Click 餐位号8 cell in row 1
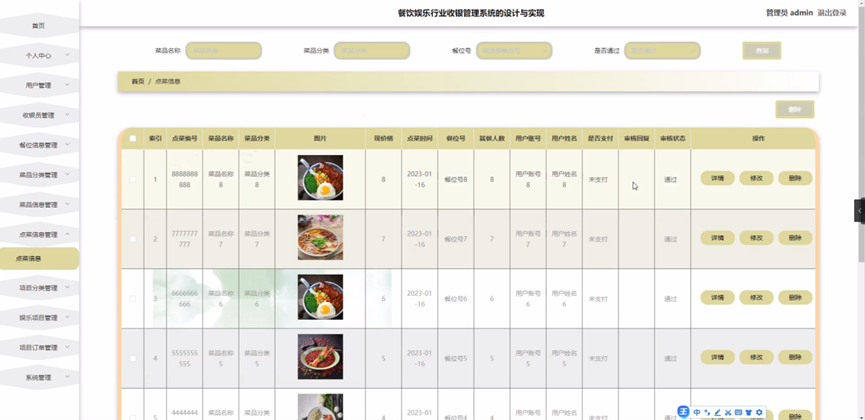 tap(456, 179)
